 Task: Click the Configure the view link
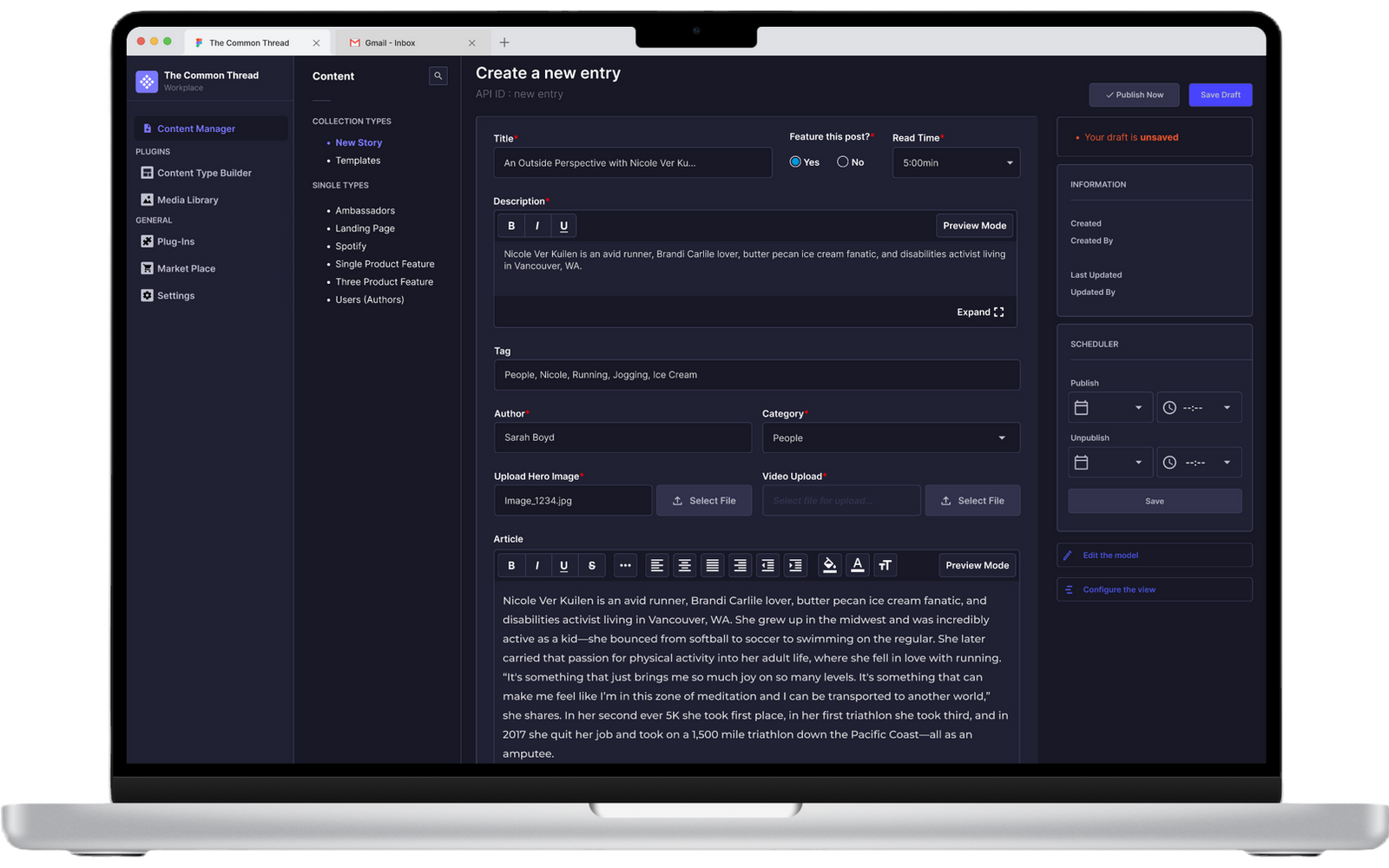pos(1155,589)
